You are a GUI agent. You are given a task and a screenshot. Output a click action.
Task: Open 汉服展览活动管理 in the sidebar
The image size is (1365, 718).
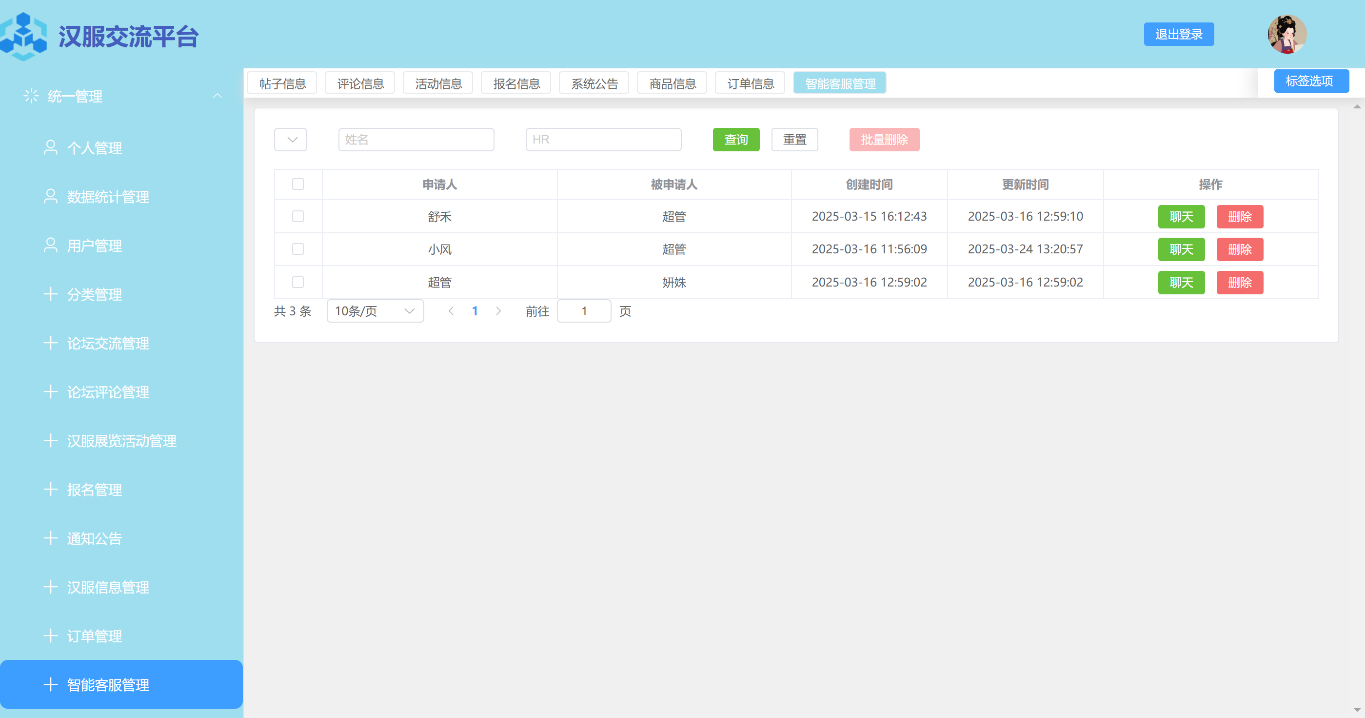pos(121,441)
